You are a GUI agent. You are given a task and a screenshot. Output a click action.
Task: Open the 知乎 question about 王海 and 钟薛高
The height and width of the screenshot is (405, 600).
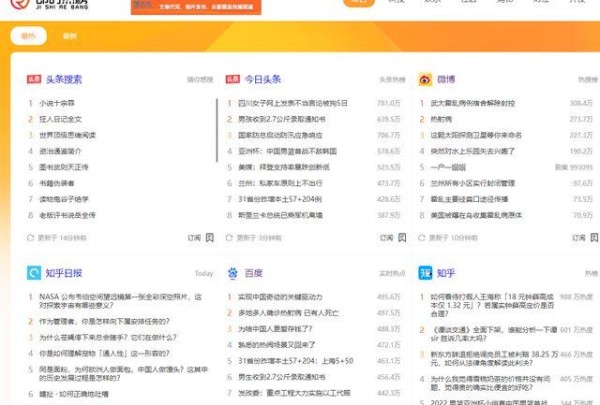(x=492, y=305)
